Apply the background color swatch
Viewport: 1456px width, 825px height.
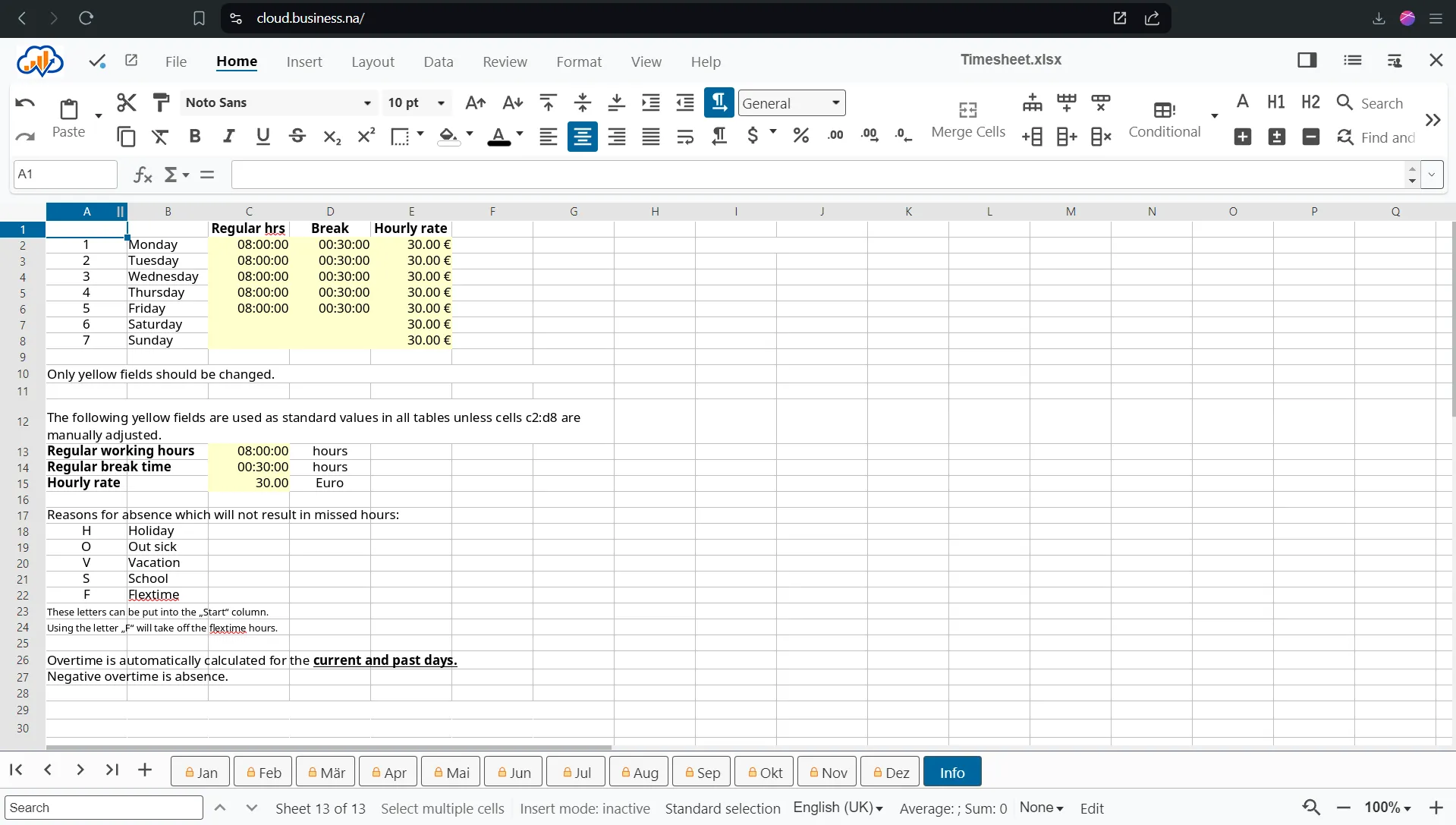(448, 137)
